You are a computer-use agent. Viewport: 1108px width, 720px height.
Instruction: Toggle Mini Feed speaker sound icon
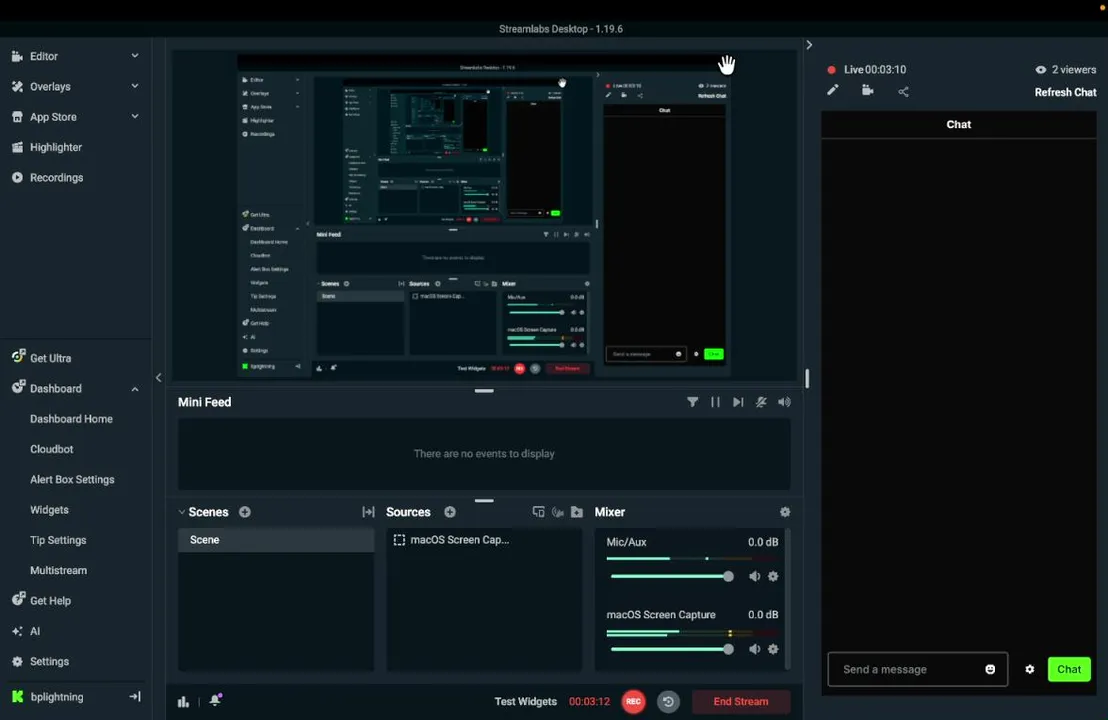pyautogui.click(x=784, y=402)
